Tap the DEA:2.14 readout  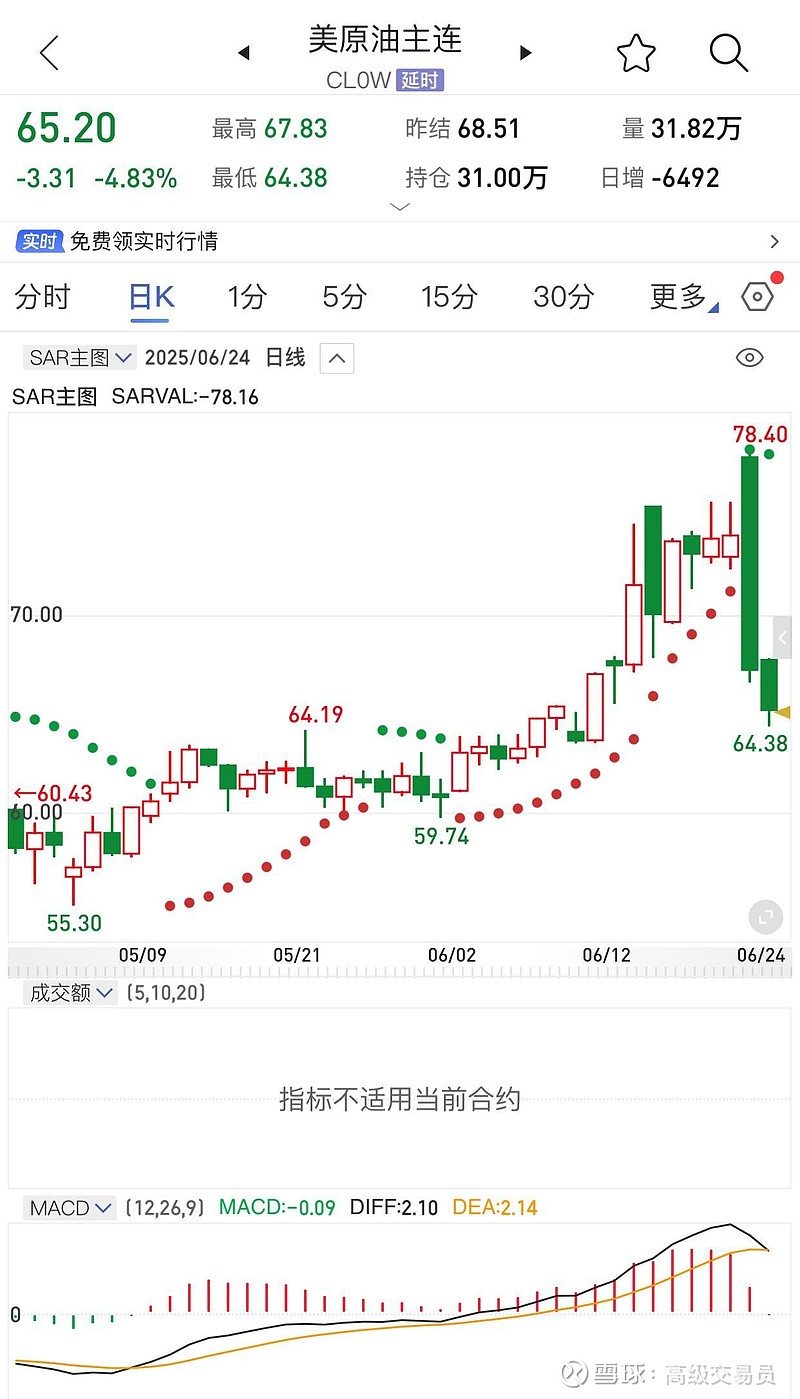point(495,1208)
